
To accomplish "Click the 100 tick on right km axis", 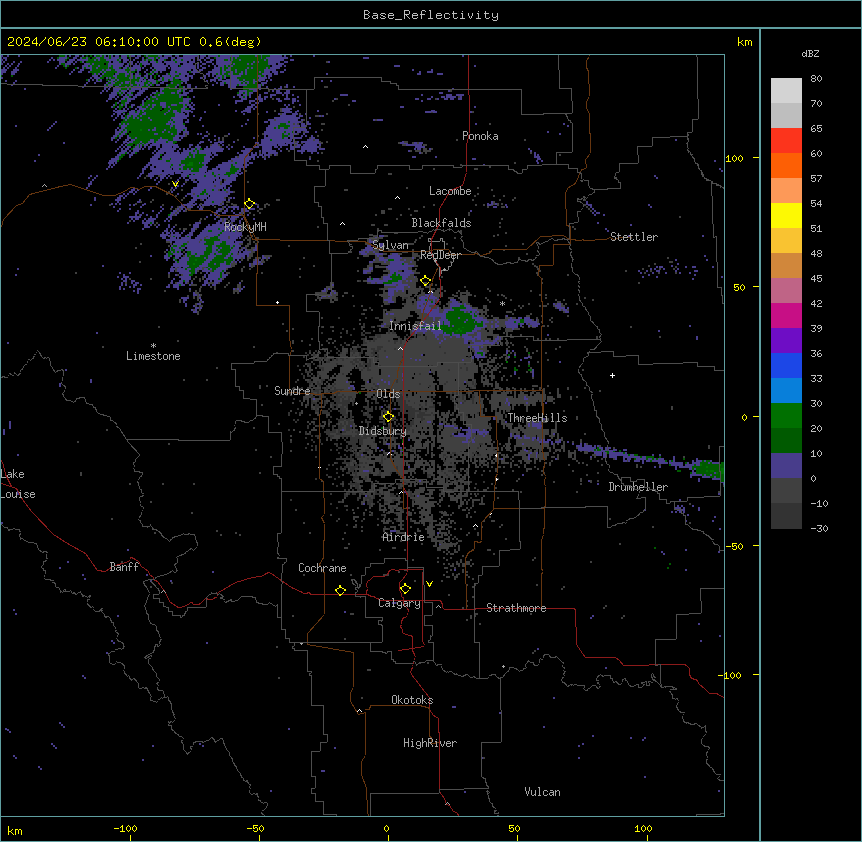I will (734, 158).
